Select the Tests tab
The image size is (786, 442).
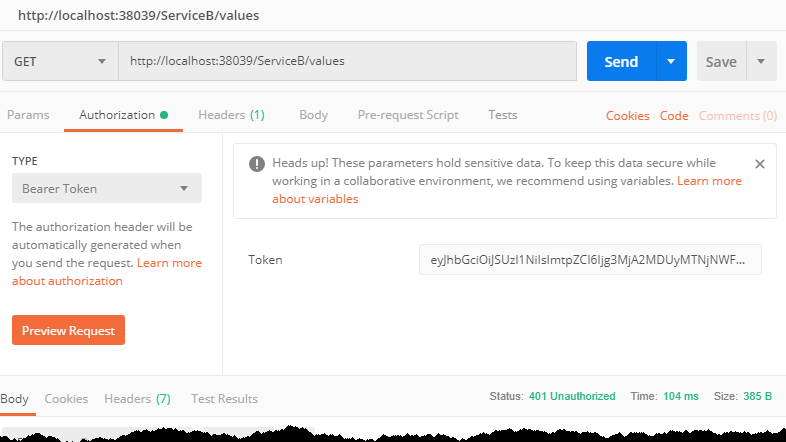coord(503,115)
